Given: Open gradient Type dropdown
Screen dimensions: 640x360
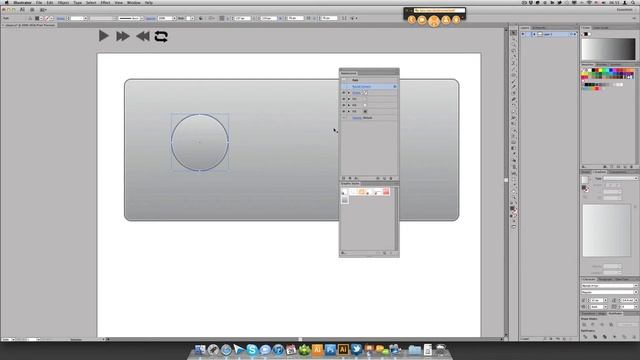Looking at the screenshot, I should click(x=620, y=178).
